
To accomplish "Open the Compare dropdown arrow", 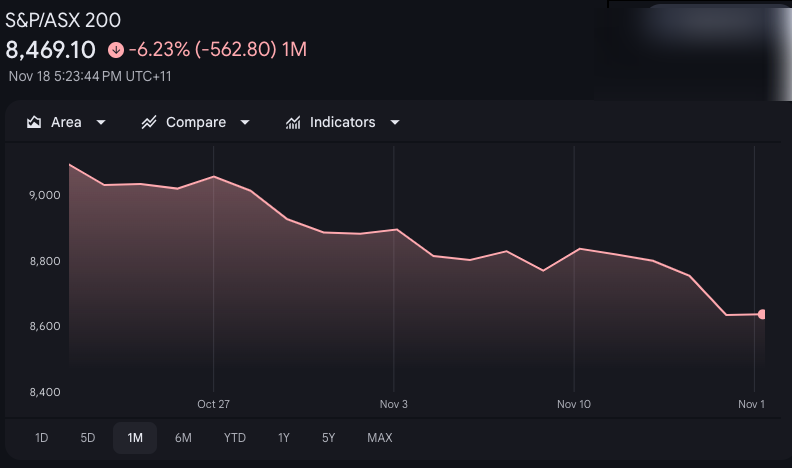I will pyautogui.click(x=245, y=122).
